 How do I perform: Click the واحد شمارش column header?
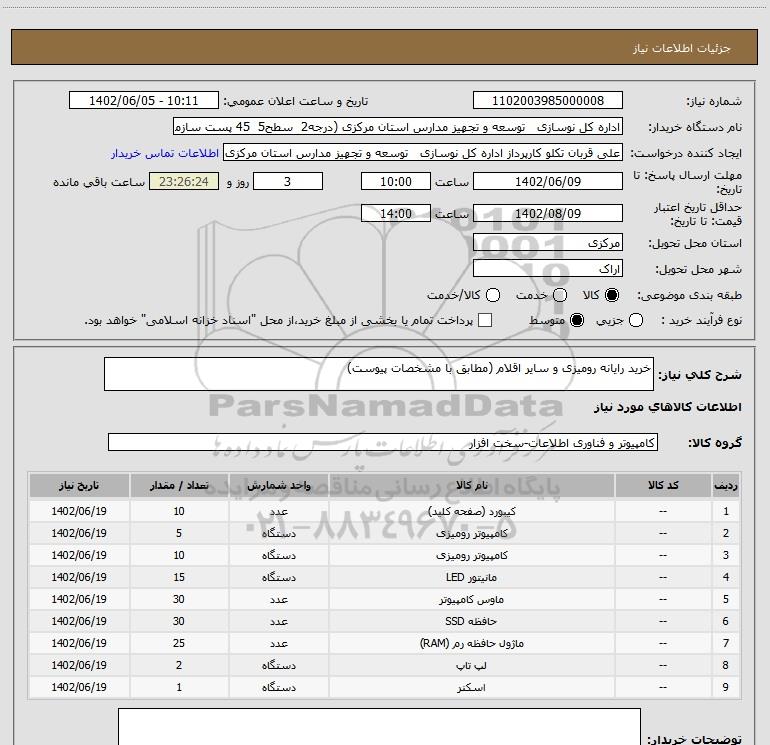pyautogui.click(x=278, y=485)
